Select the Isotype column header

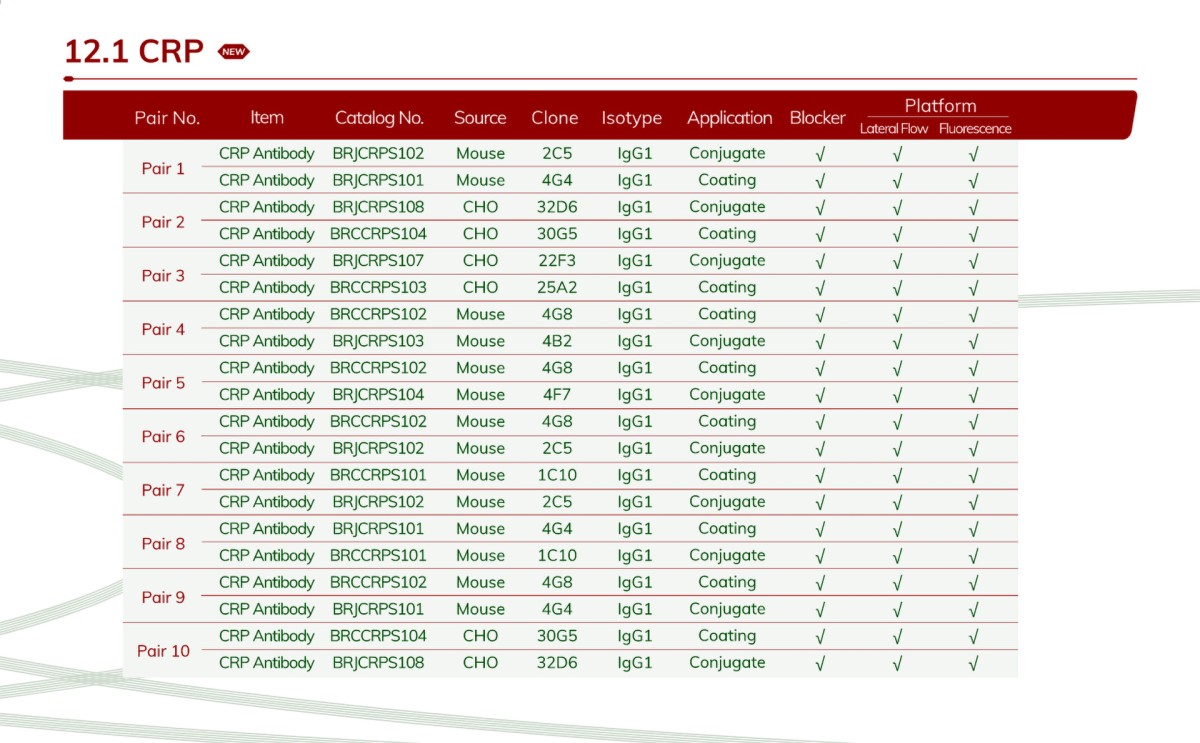tap(632, 118)
